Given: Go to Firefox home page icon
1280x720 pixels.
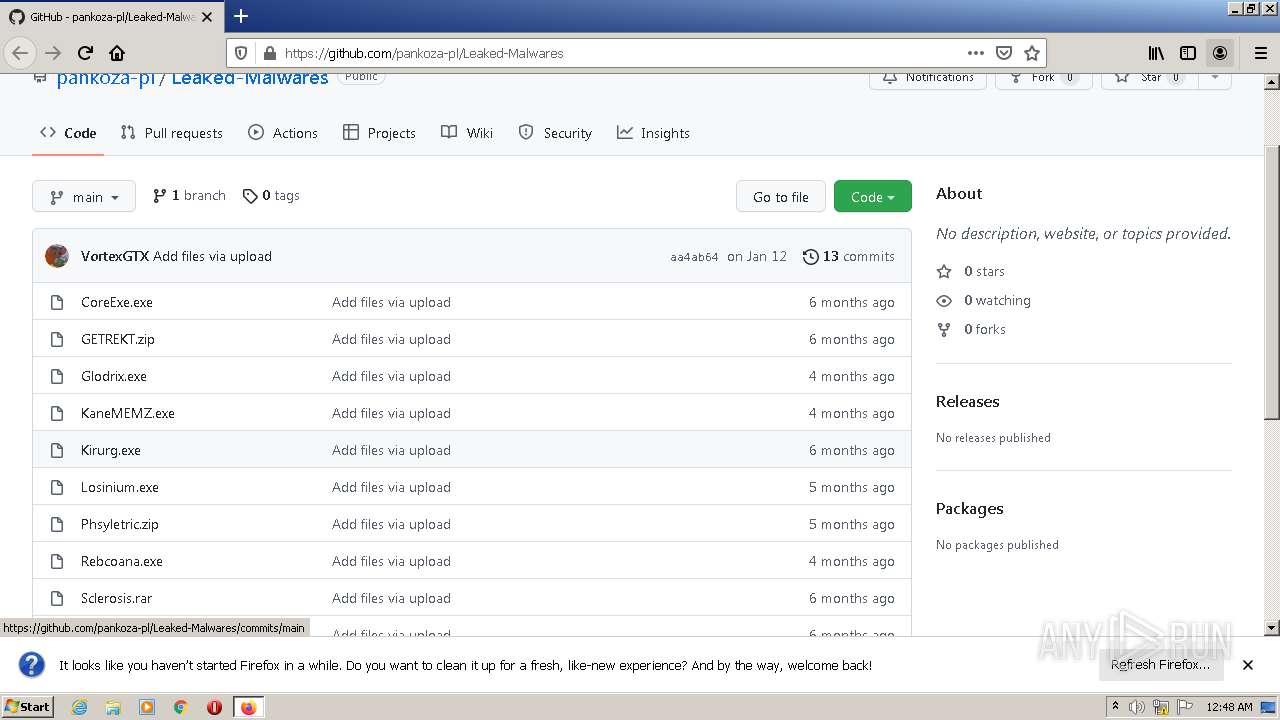Looking at the screenshot, I should [x=117, y=53].
